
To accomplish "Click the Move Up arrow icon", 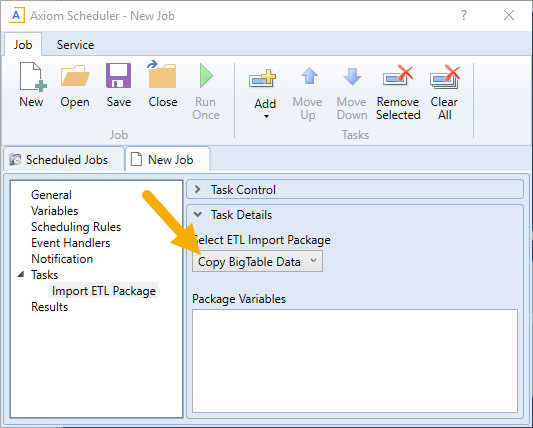I will tap(309, 75).
